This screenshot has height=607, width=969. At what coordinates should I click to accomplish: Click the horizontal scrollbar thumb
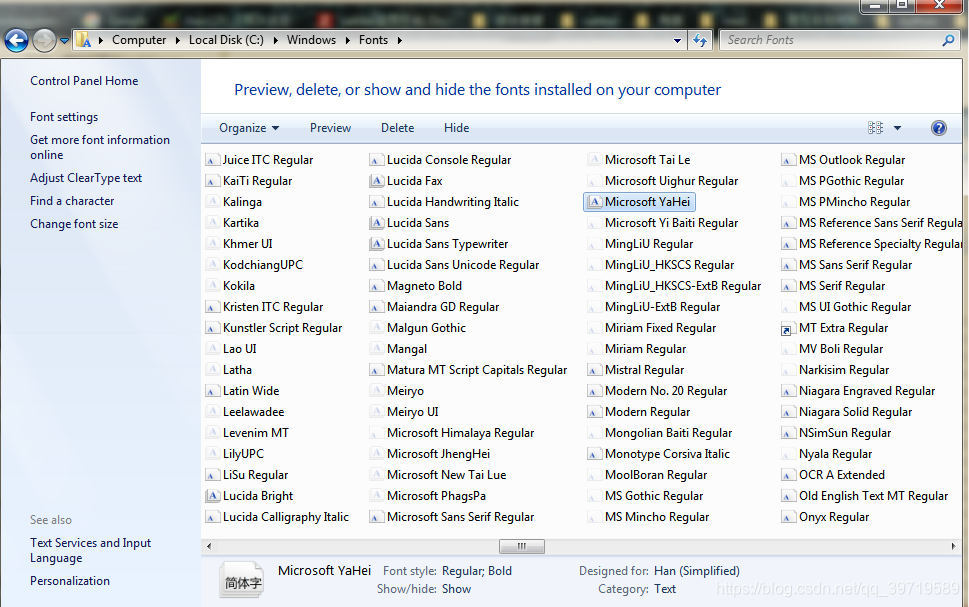(x=522, y=546)
